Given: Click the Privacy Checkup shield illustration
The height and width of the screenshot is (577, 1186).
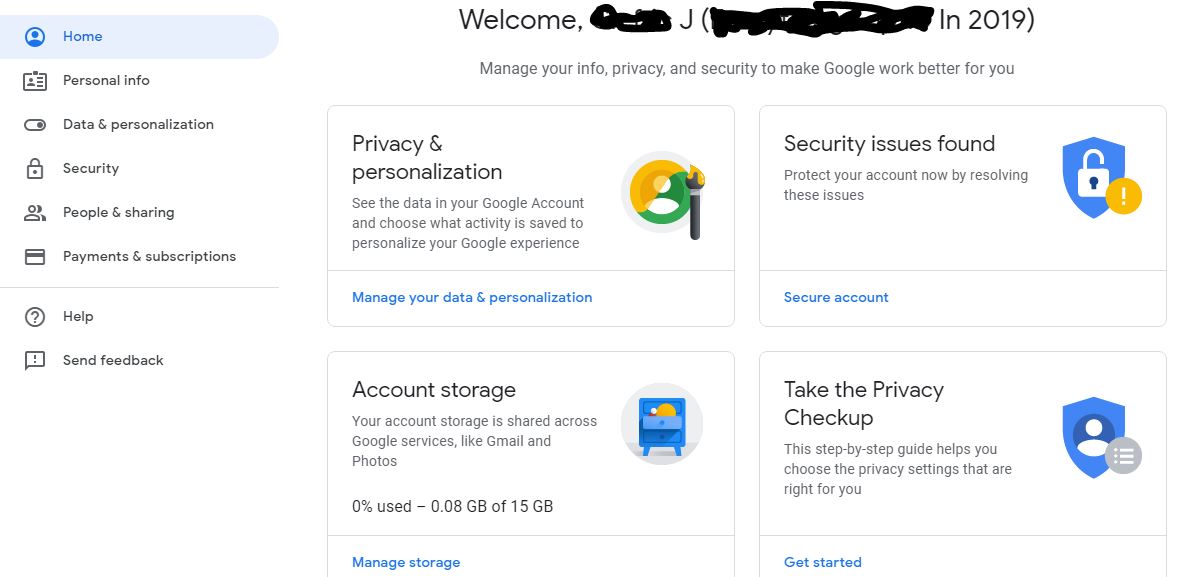Looking at the screenshot, I should pyautogui.click(x=1101, y=437).
